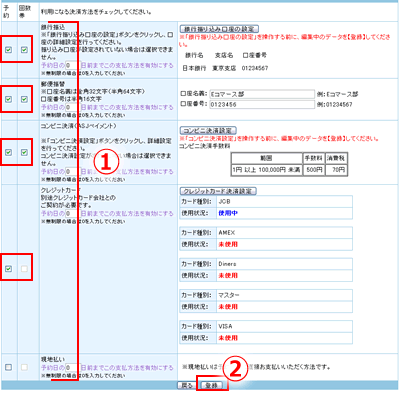Click 未使用 status for VISA card

pyautogui.click(x=228, y=338)
